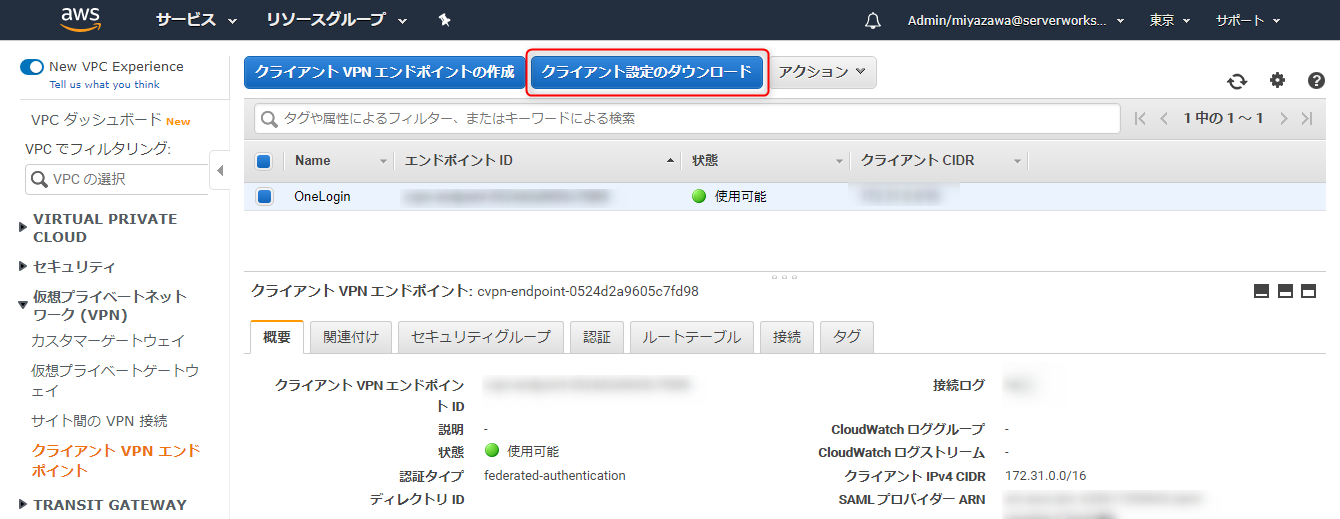Maximize the details pane layout icon

click(1310, 291)
